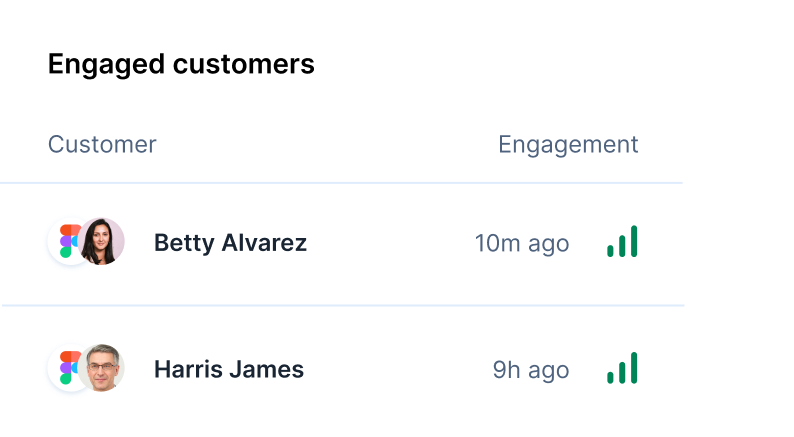Click middle bar in Harris James's engagement indicator
Viewport: 794px width, 437px height.
point(622,371)
